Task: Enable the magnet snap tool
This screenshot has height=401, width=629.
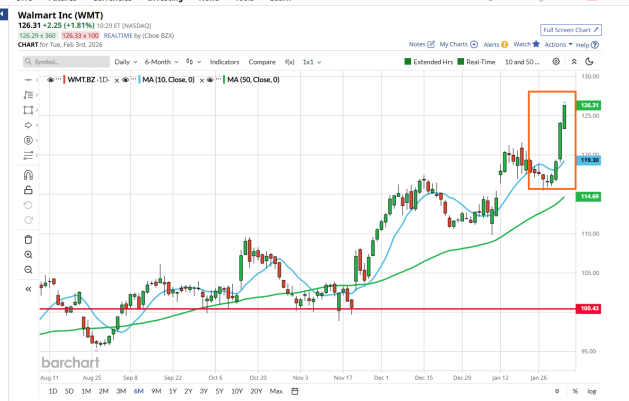Action: (28, 174)
